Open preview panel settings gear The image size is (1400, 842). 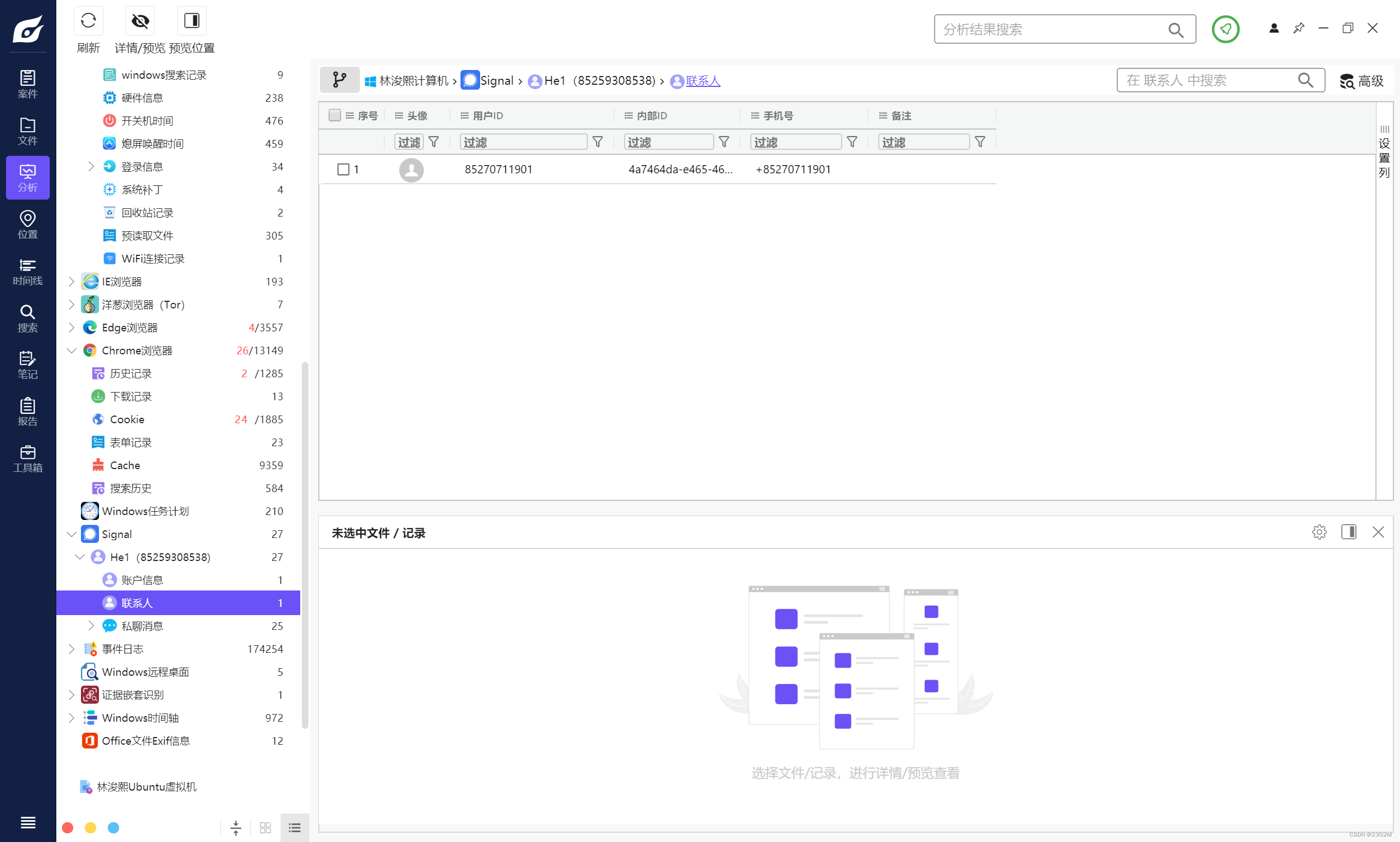(1319, 532)
